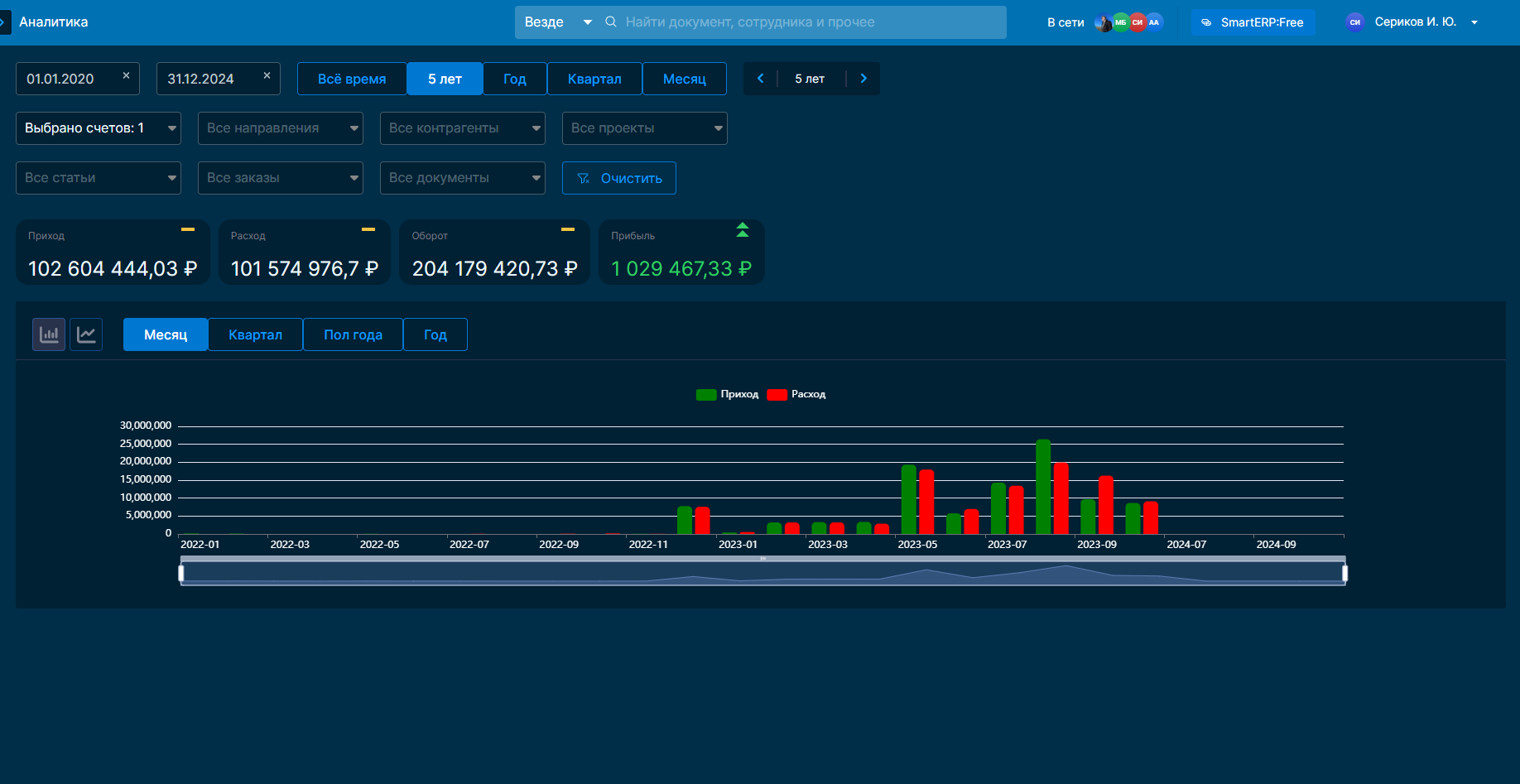Toggle Приход series in chart legend
Viewport: 1520px width, 784px height.
(727, 394)
